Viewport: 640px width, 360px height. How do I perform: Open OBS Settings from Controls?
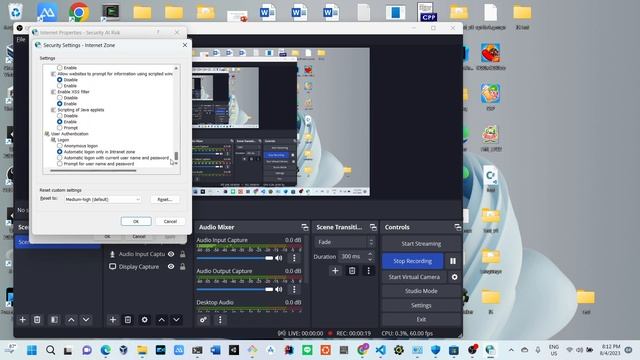[421, 305]
